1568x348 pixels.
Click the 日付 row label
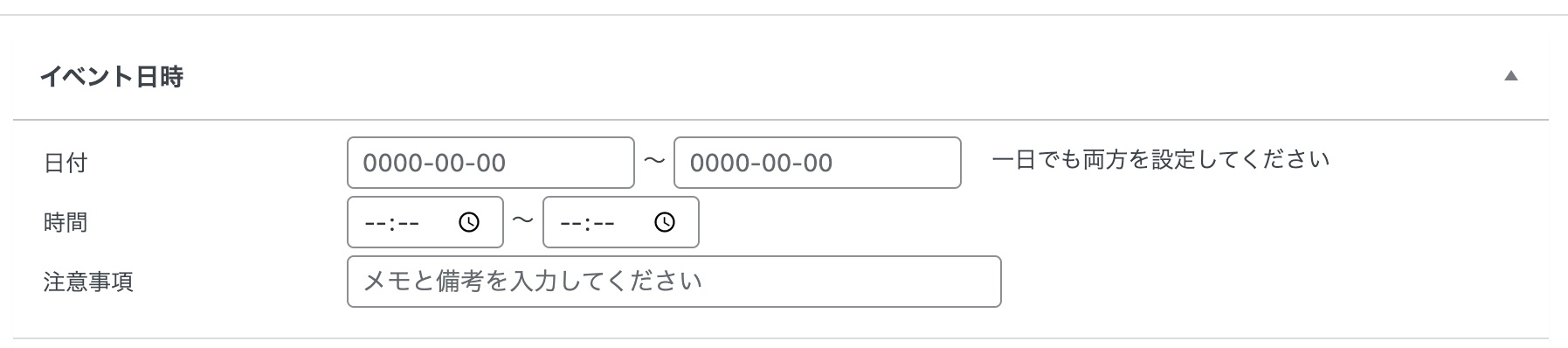[66, 163]
